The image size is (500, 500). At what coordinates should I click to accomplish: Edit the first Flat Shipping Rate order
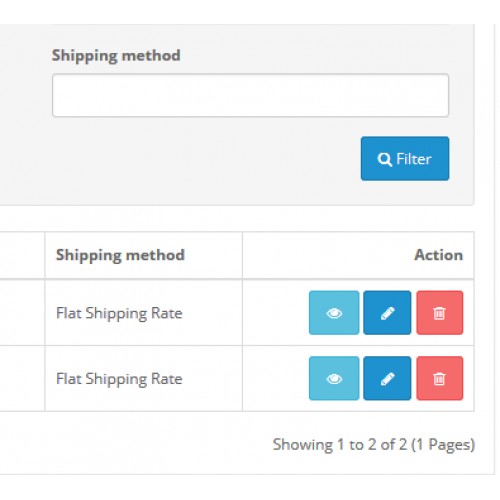pos(387,313)
